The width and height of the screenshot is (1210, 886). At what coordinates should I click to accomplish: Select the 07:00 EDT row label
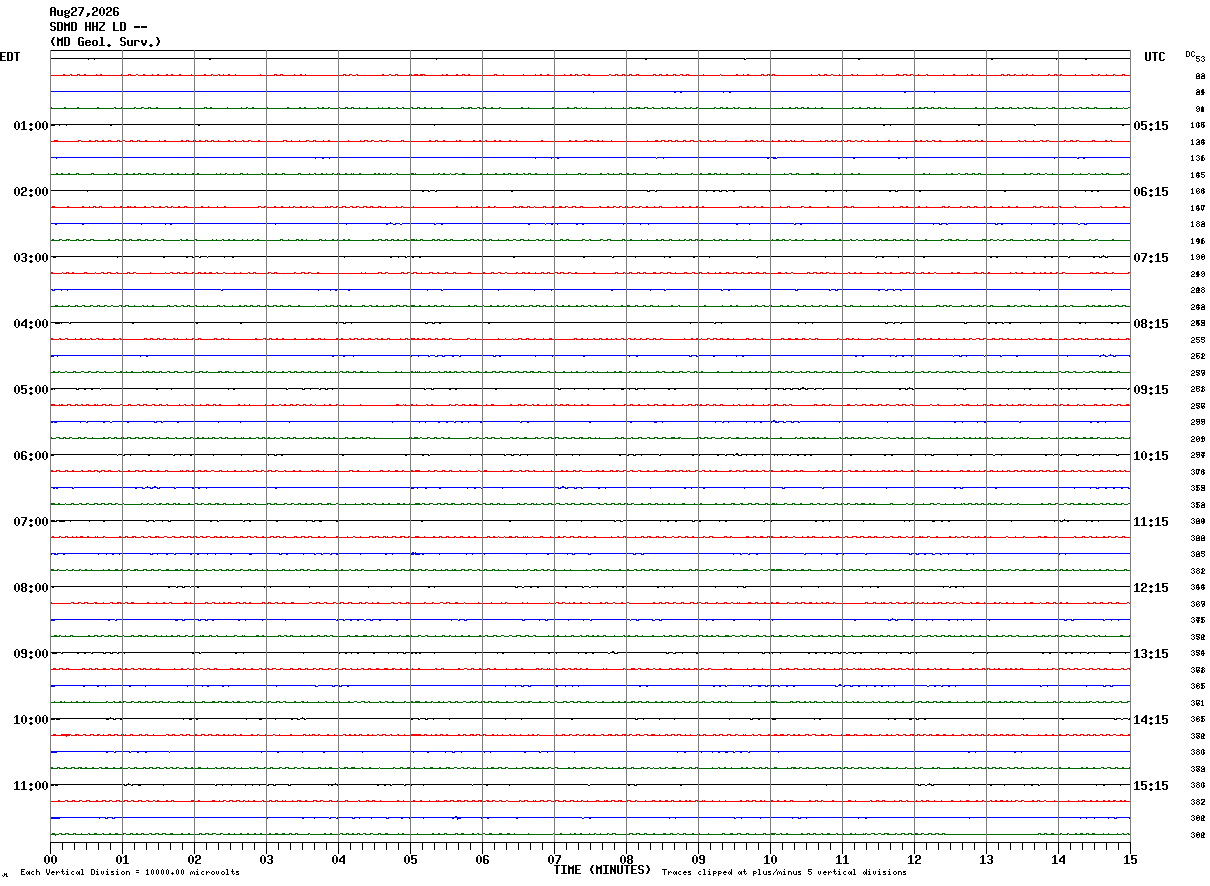31,522
